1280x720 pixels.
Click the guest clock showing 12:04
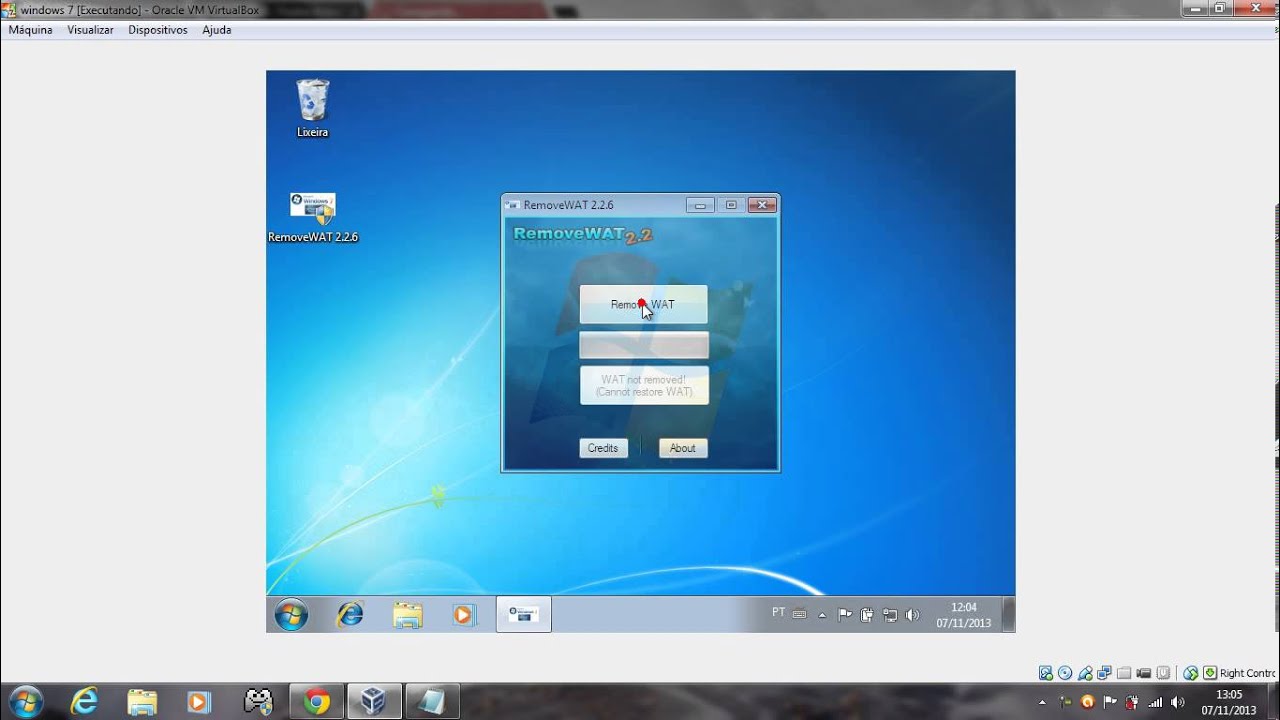pyautogui.click(x=964, y=615)
